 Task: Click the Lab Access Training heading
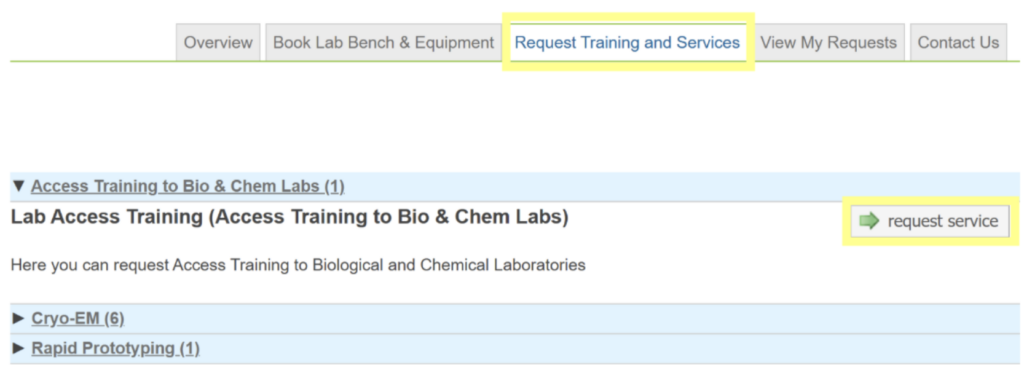click(x=290, y=218)
